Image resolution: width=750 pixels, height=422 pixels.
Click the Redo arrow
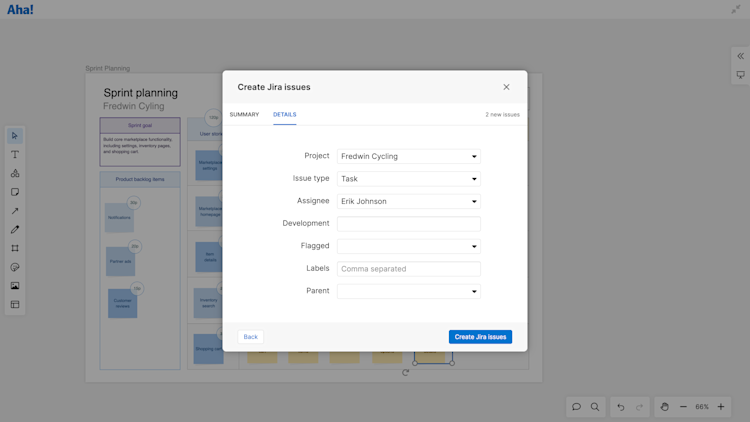tap(639, 407)
